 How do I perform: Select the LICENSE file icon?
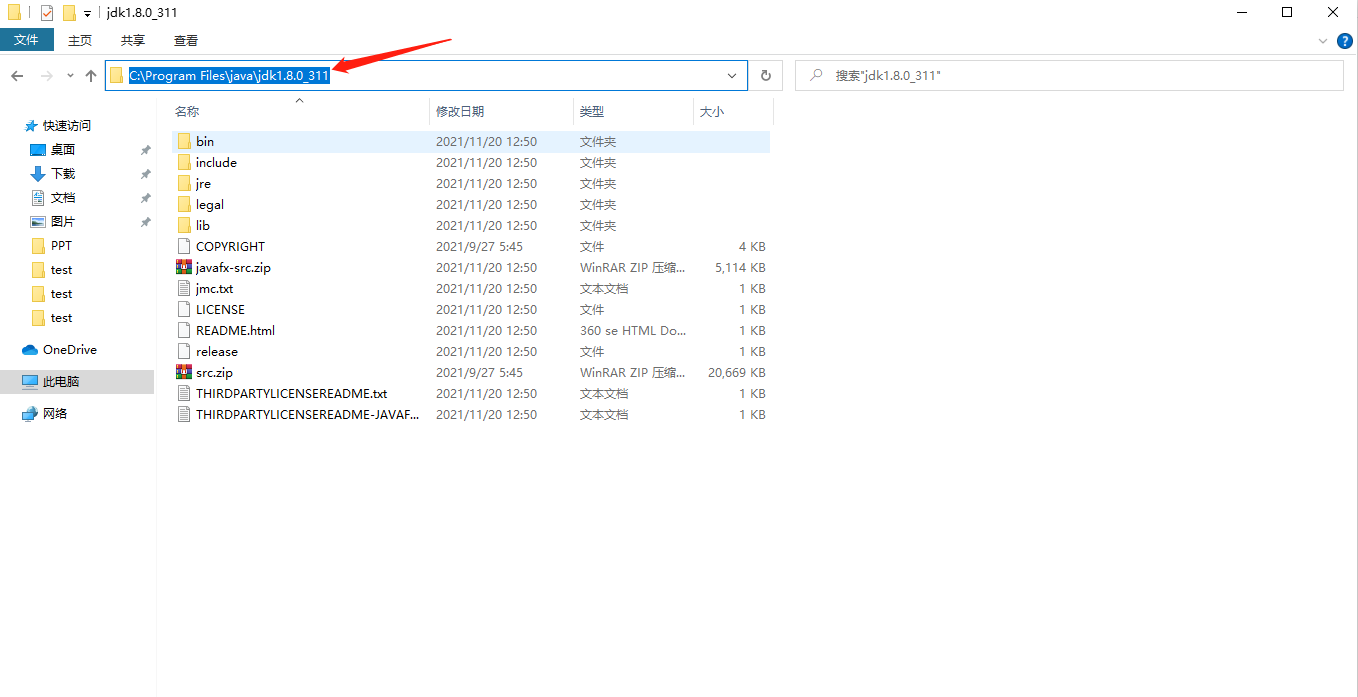click(x=184, y=309)
